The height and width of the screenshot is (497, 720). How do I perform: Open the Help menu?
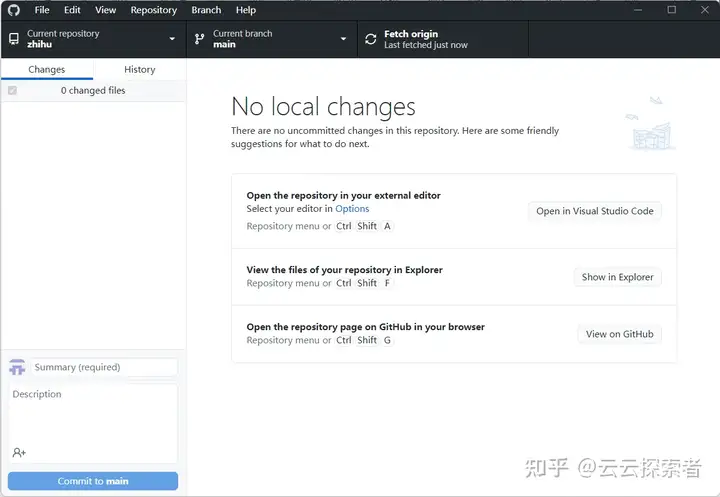point(246,10)
